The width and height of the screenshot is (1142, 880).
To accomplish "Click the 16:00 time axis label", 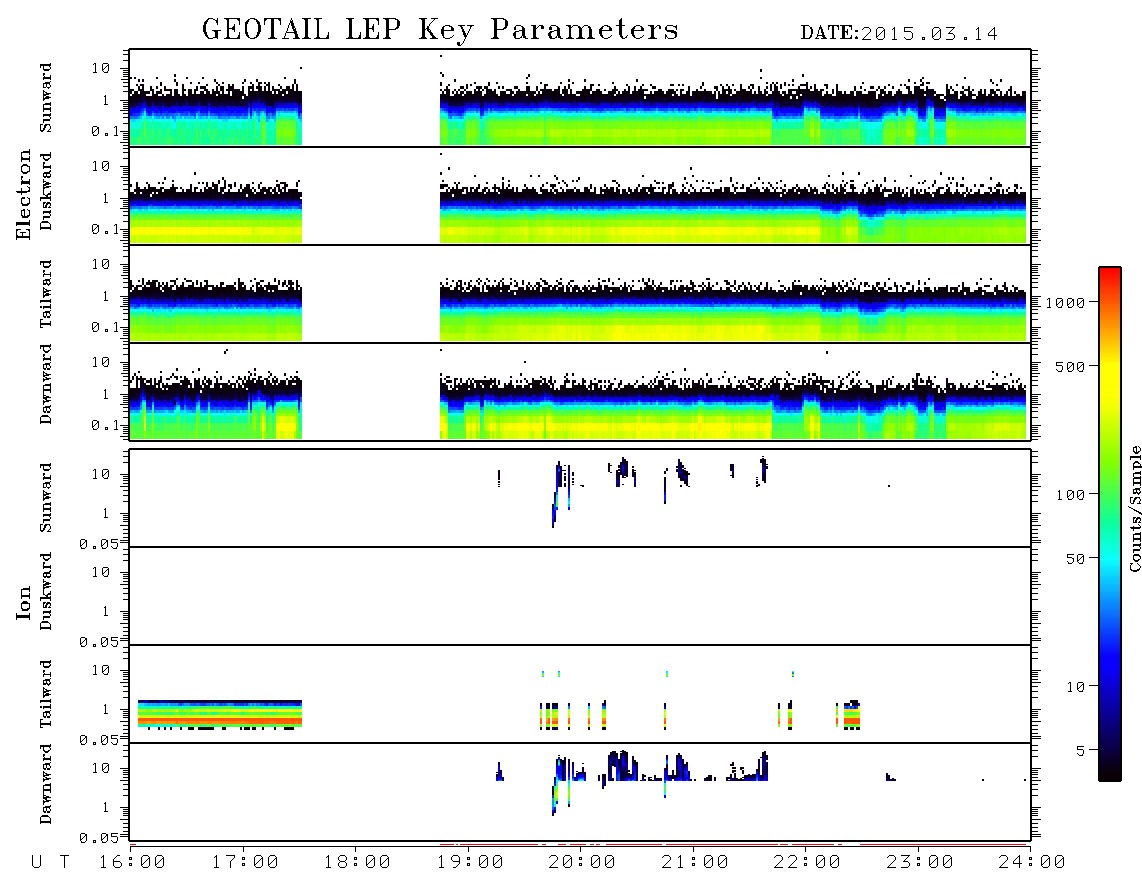I will coord(132,863).
